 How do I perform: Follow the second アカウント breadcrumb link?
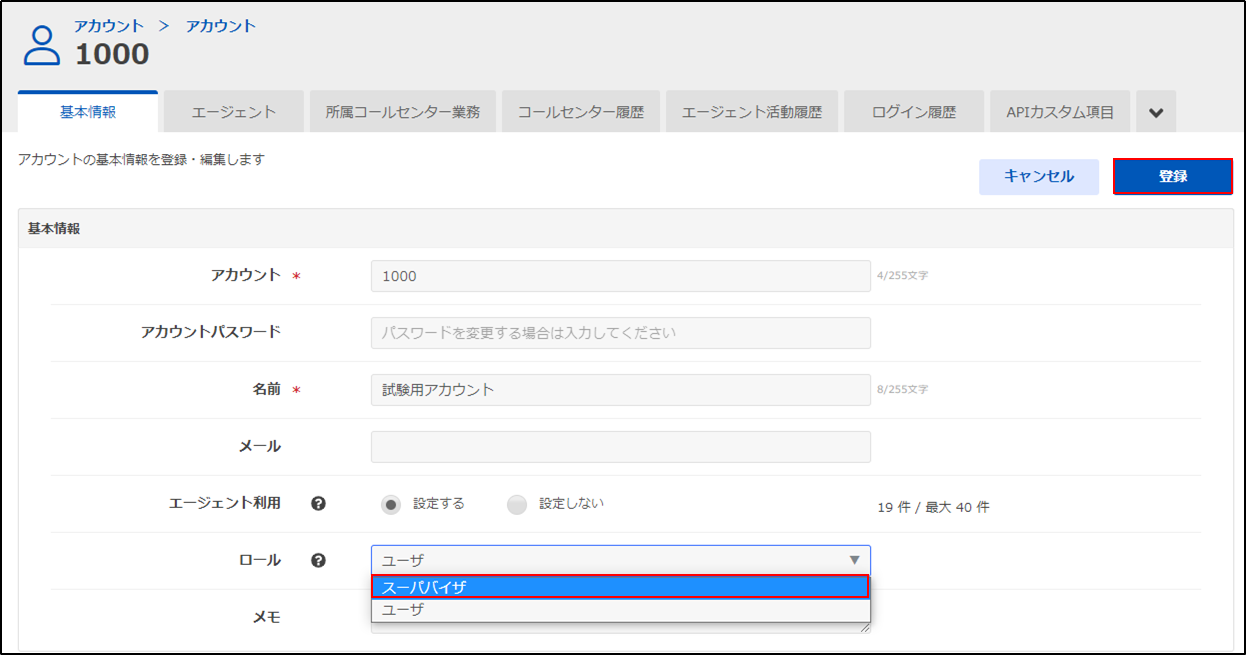[221, 26]
